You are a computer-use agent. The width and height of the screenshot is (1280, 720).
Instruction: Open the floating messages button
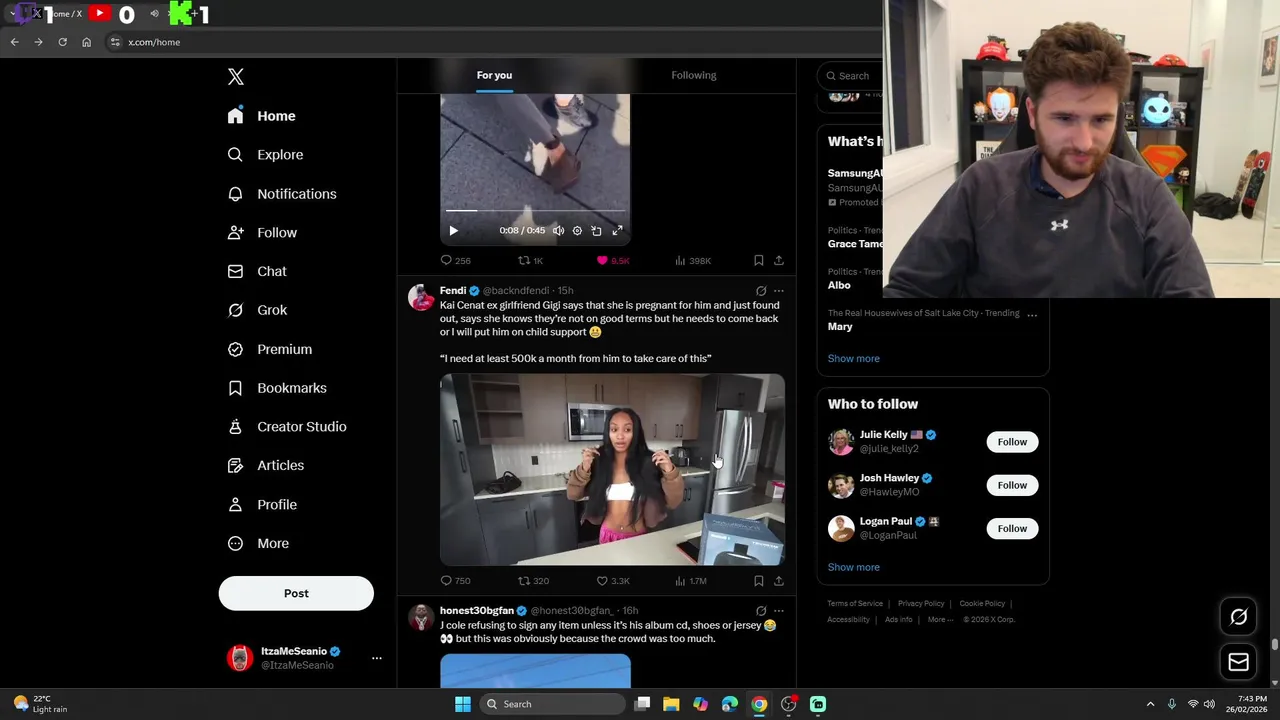tap(1238, 661)
